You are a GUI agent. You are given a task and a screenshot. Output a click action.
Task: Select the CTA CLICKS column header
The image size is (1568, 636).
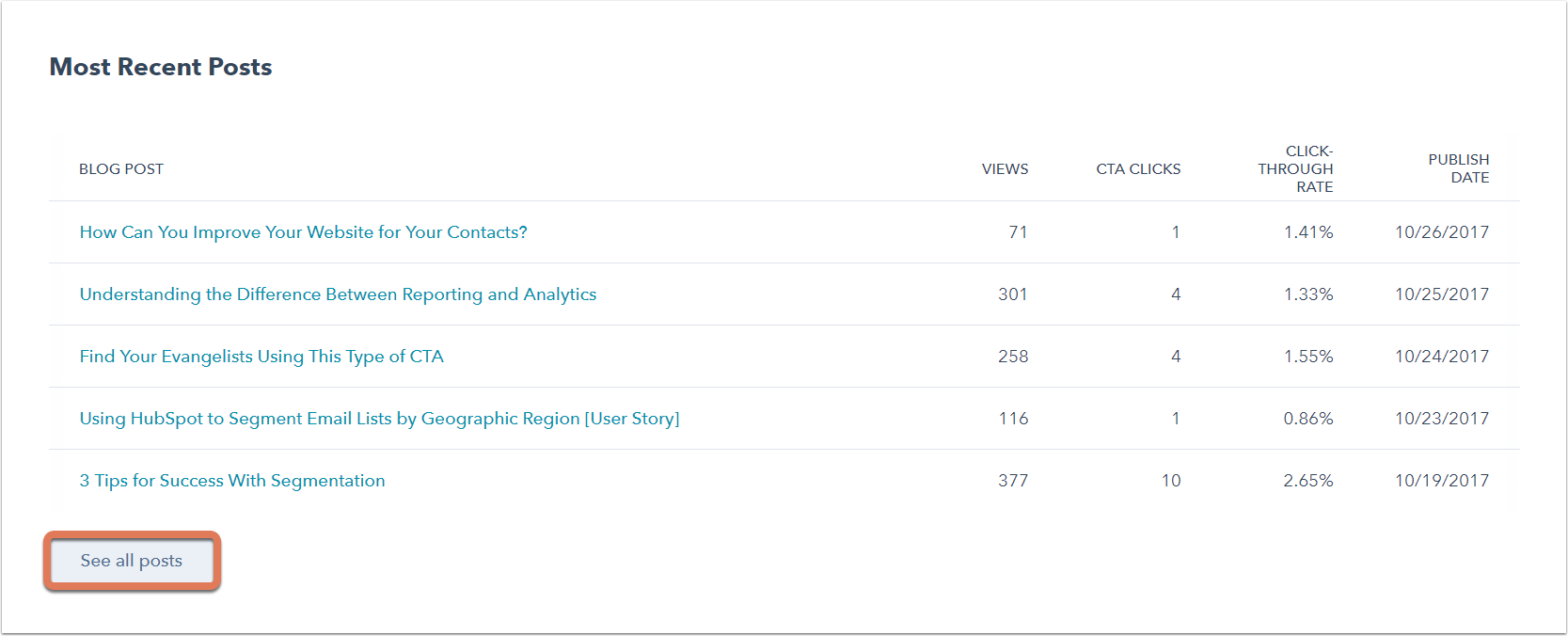(1138, 169)
